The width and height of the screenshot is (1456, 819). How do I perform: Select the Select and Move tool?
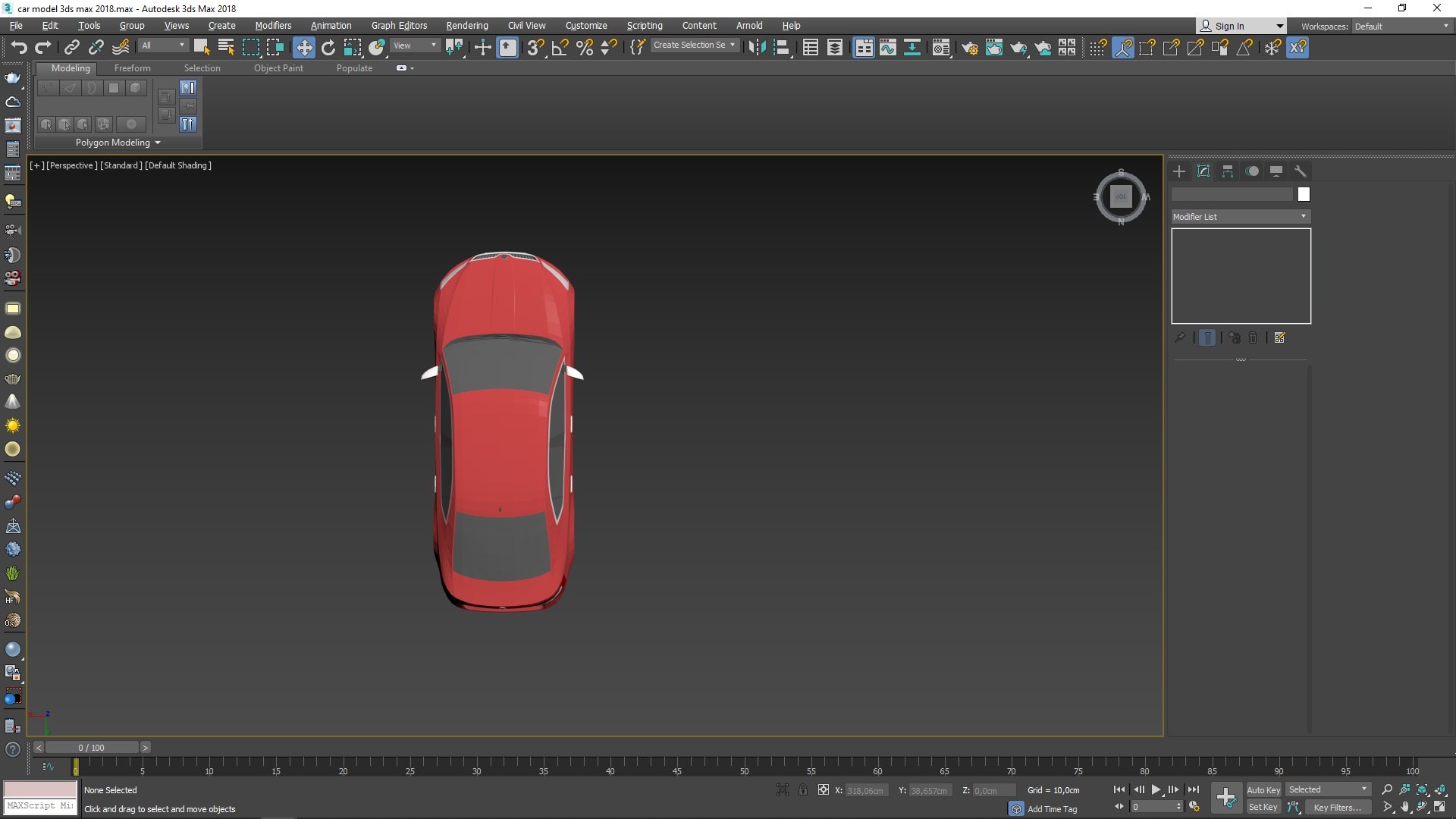304,48
